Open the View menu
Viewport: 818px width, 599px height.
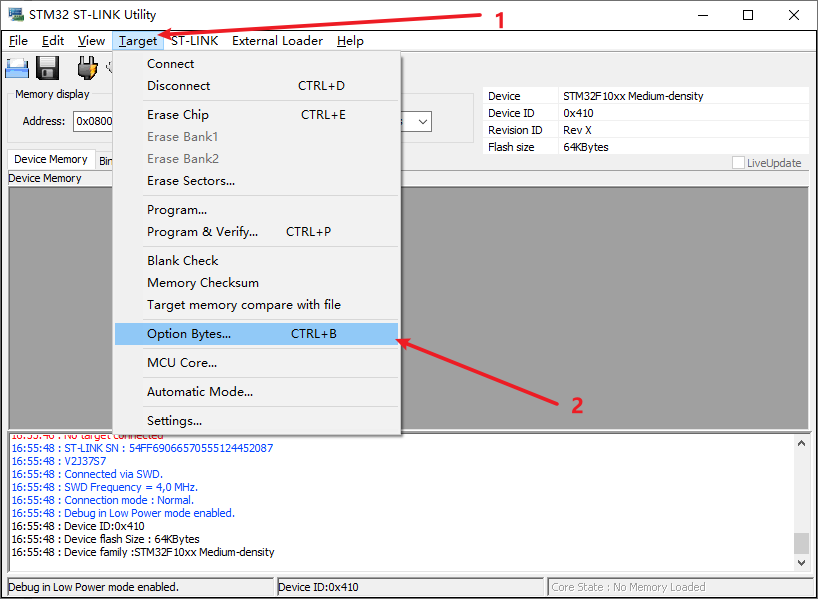coord(91,41)
